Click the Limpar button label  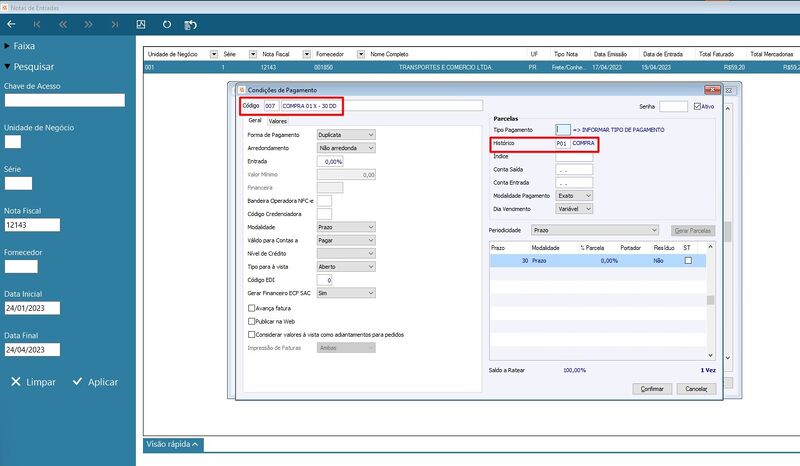[x=41, y=382]
